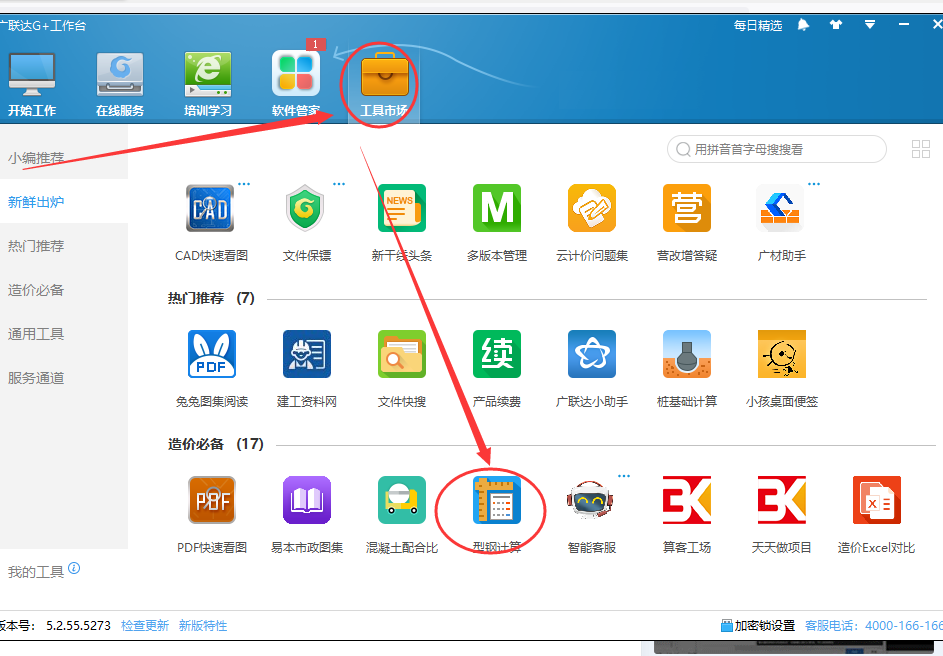Open 加密锁设置 in status bar
943x656 pixels.
pyautogui.click(x=758, y=626)
